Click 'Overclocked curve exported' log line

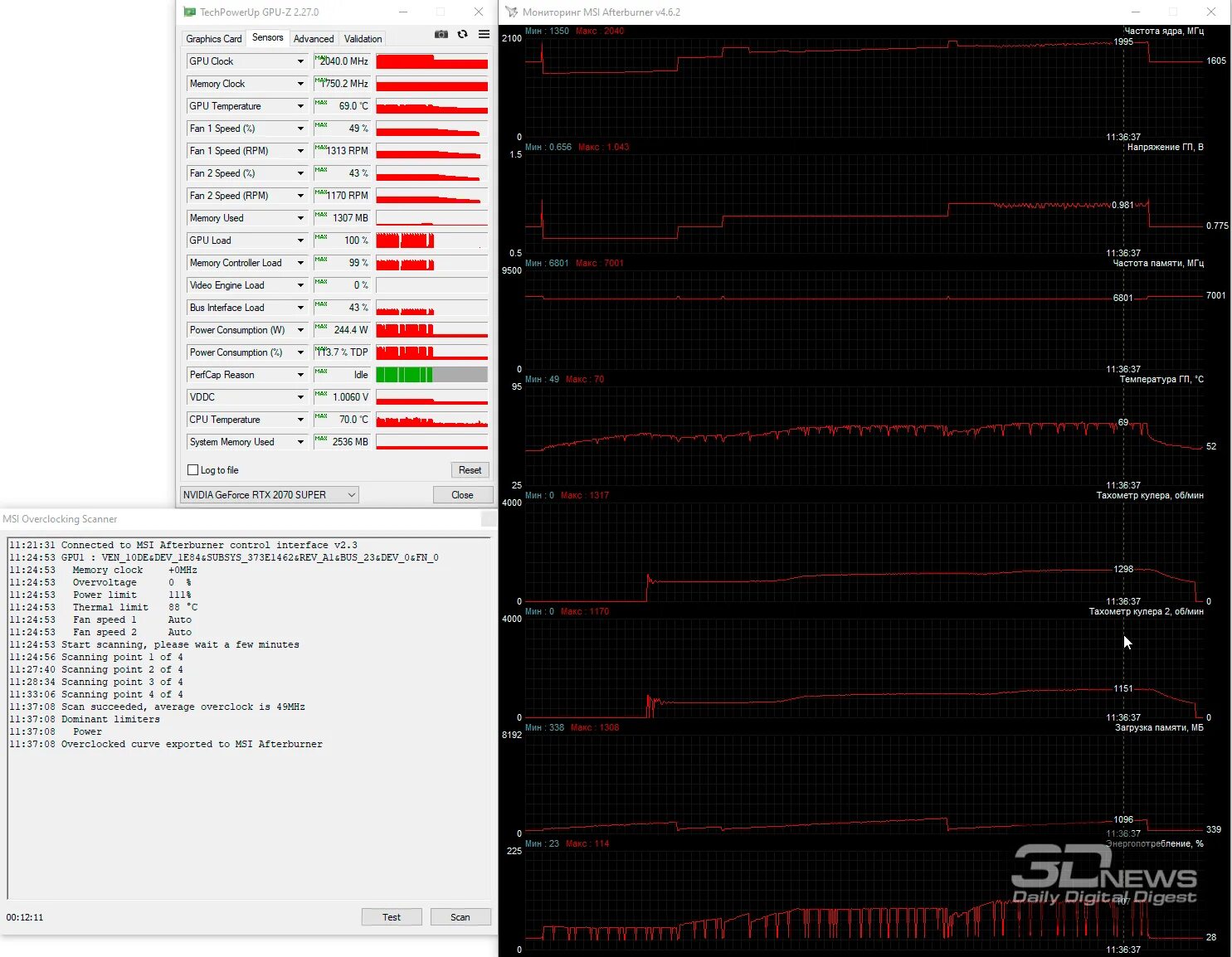[166, 745]
